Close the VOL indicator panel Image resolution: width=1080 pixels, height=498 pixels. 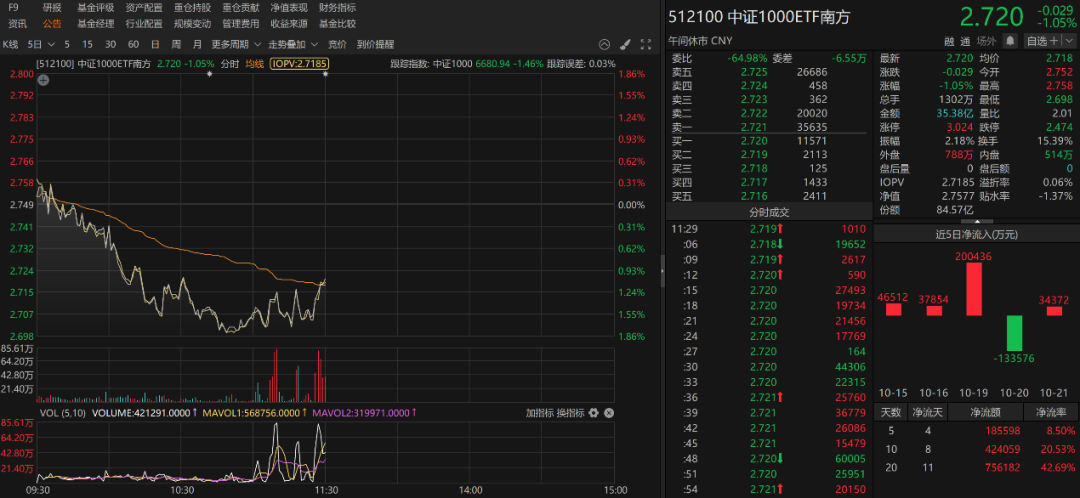(609, 413)
